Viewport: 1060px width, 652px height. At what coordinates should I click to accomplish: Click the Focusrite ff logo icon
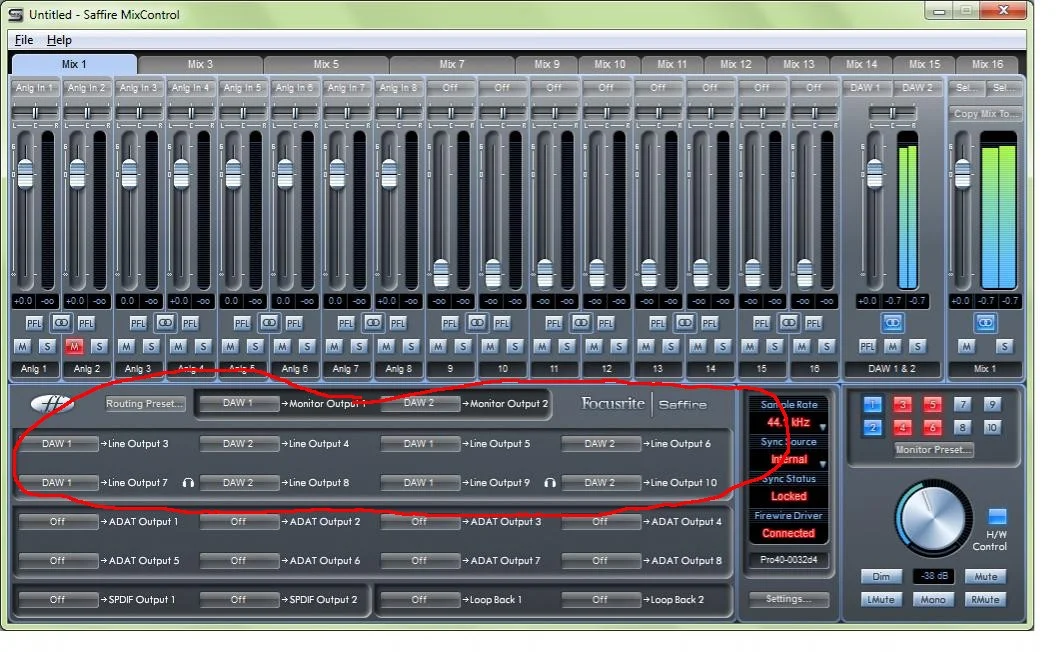(52, 404)
